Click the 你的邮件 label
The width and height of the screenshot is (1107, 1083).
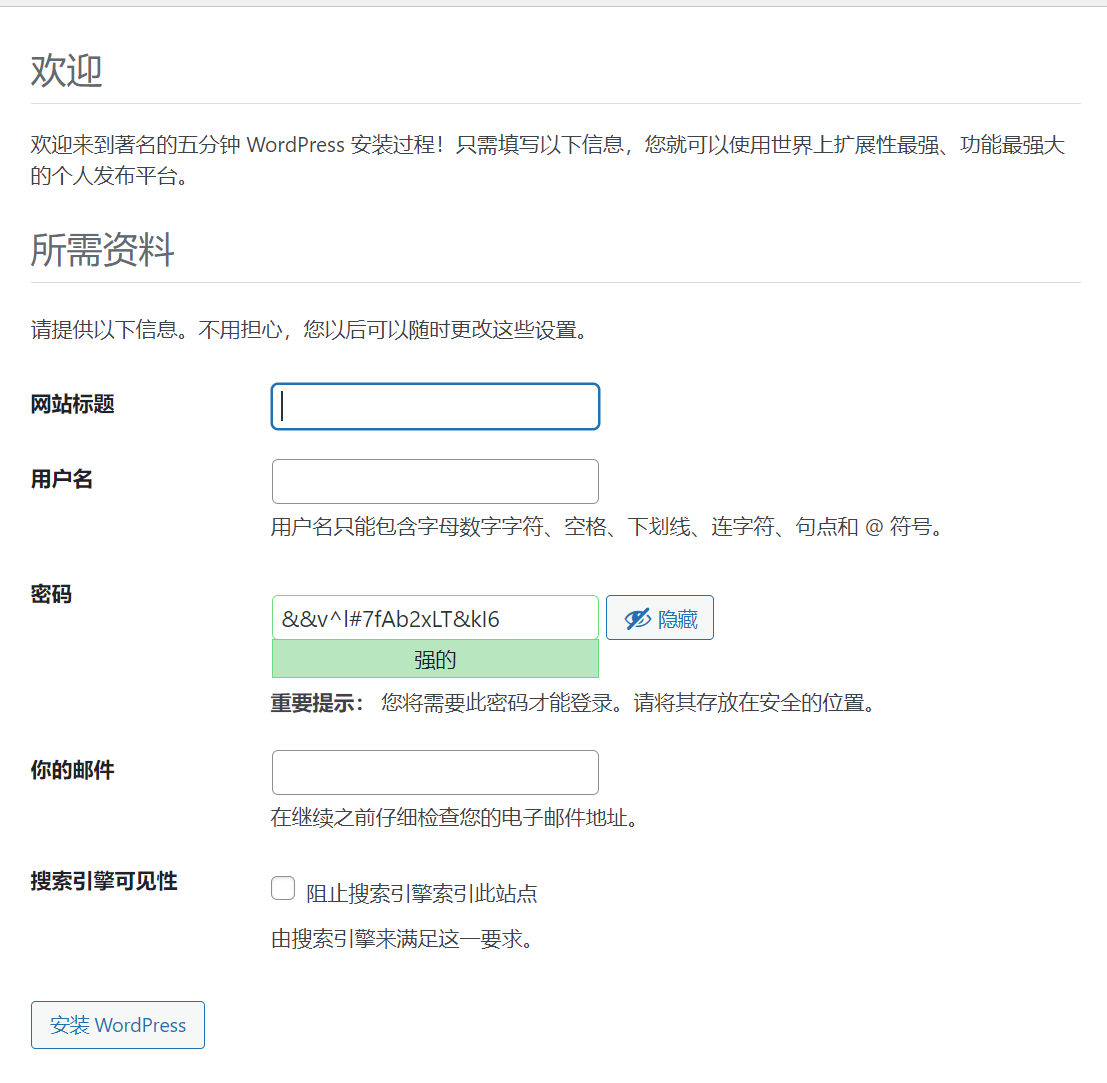(72, 770)
